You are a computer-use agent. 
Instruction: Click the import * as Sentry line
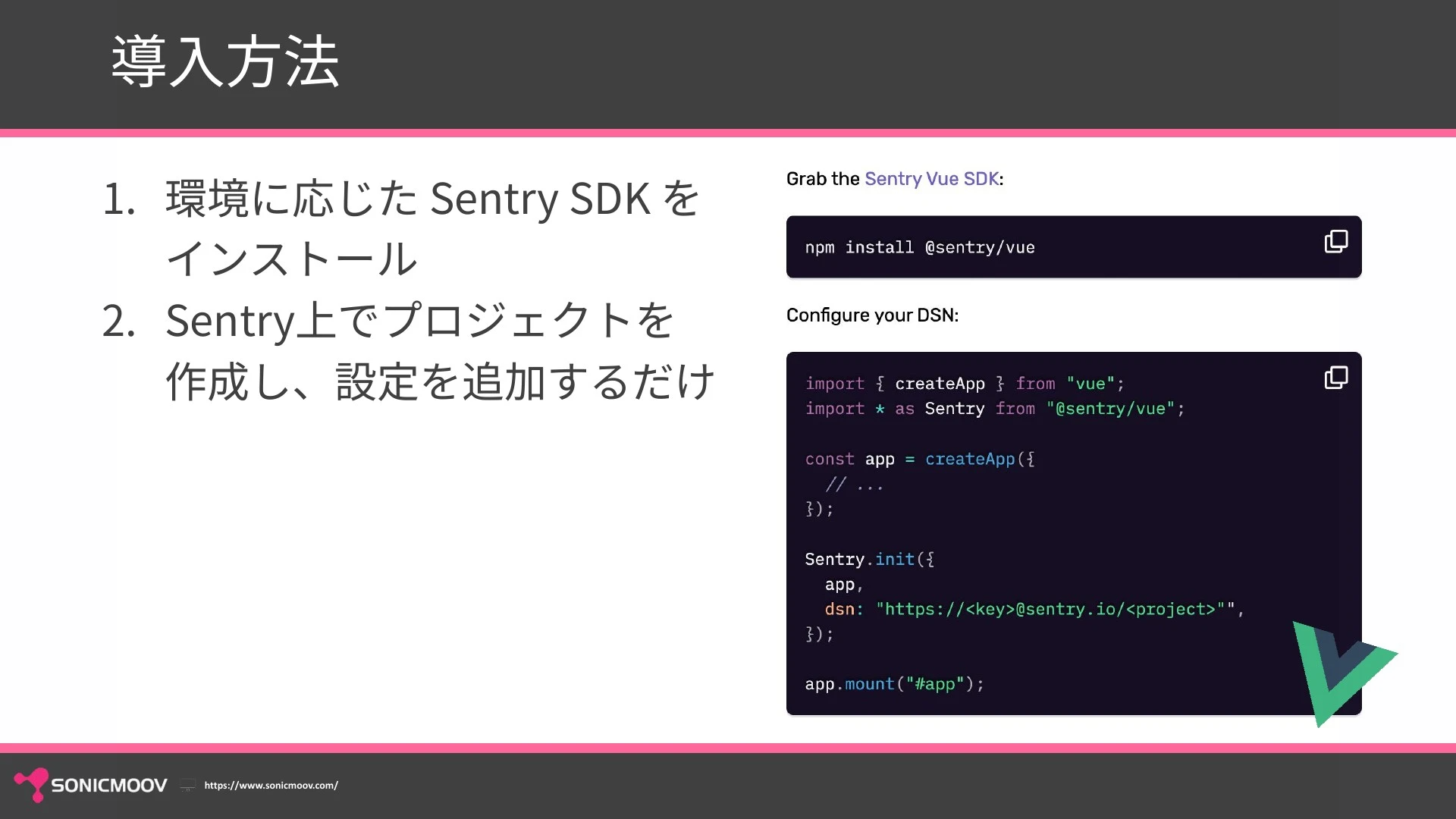pos(995,409)
